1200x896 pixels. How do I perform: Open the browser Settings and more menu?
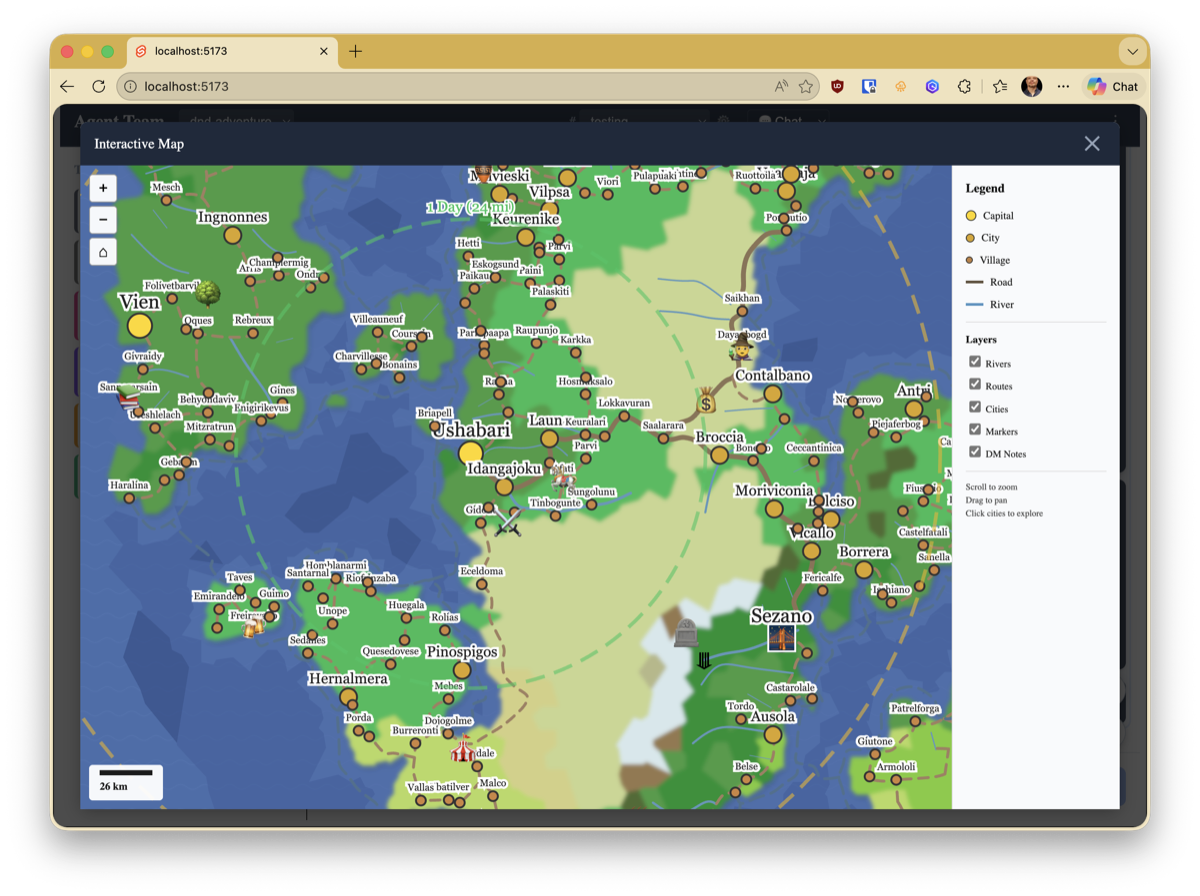(1063, 87)
